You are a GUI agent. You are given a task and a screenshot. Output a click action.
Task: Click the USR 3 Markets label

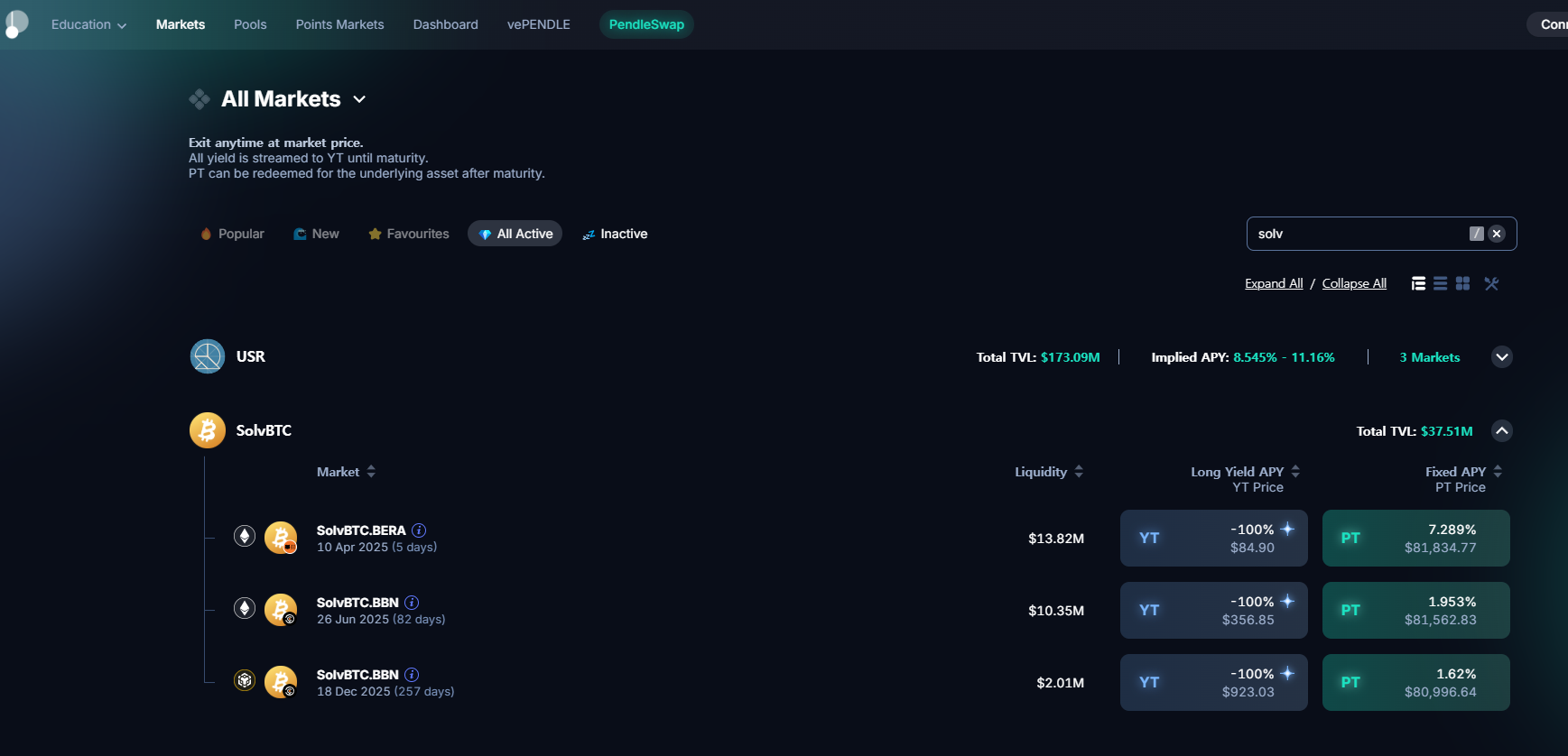coord(1430,357)
